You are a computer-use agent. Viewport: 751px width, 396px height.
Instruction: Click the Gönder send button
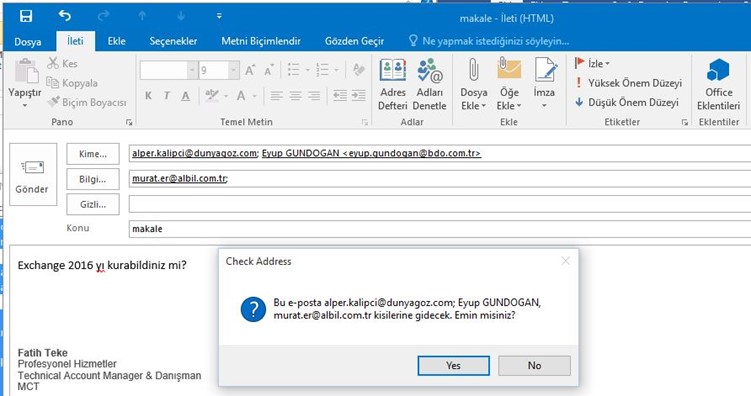tap(33, 175)
